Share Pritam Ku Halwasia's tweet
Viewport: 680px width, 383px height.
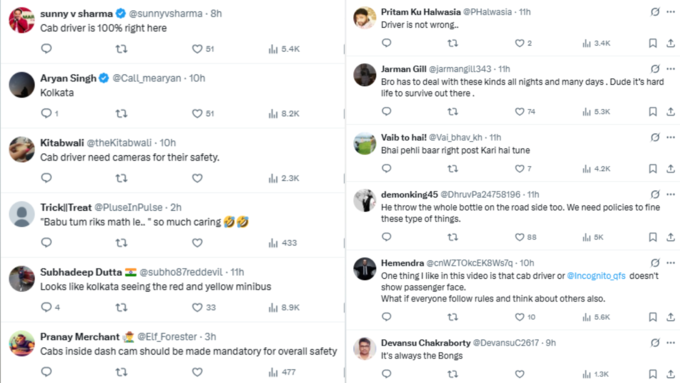point(670,43)
